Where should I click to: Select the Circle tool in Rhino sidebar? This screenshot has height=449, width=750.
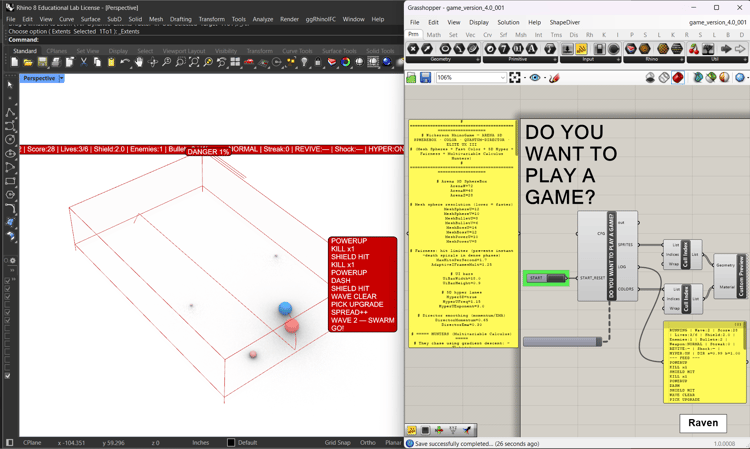[x=10, y=140]
